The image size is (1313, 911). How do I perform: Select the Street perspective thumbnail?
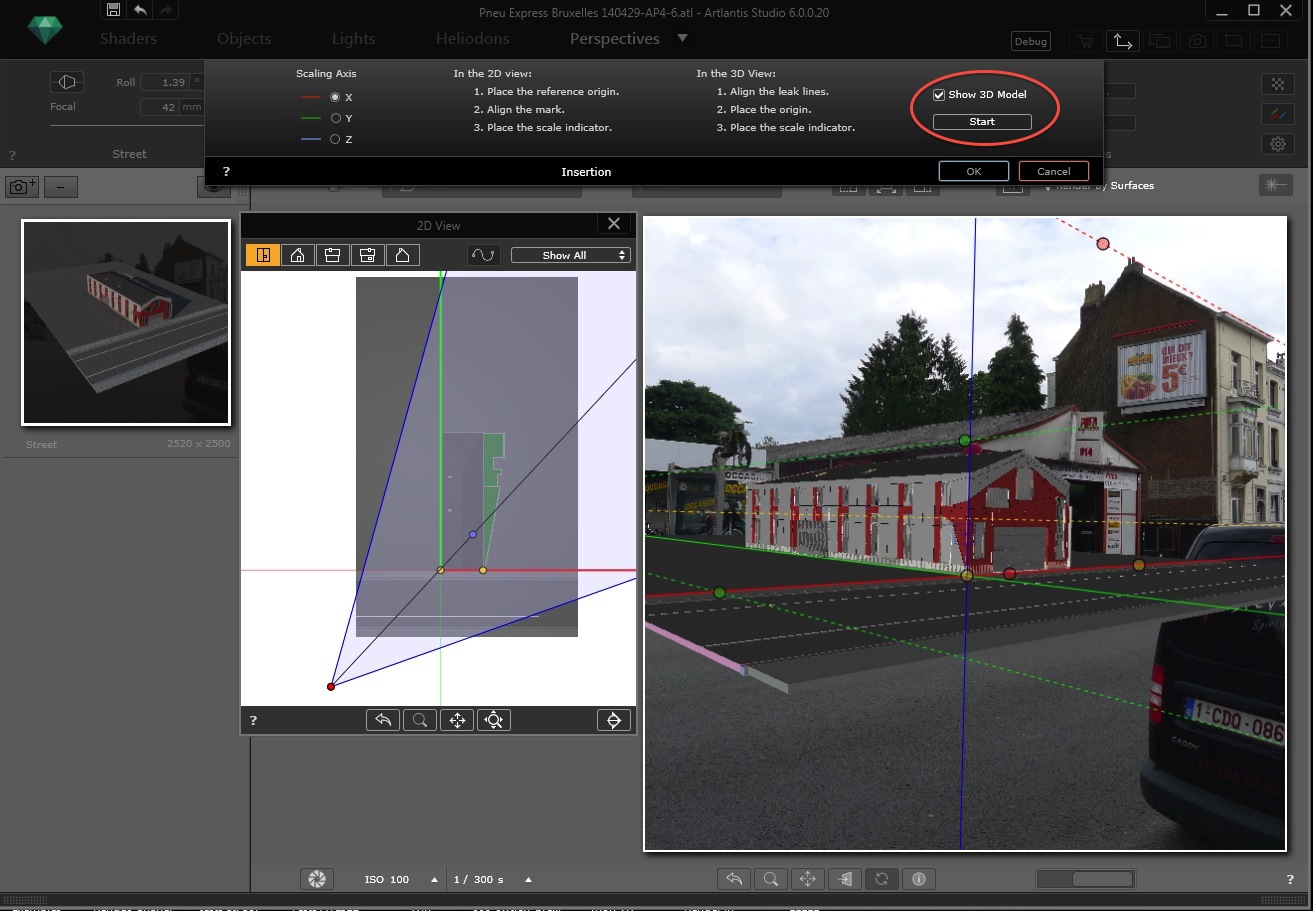(x=126, y=322)
